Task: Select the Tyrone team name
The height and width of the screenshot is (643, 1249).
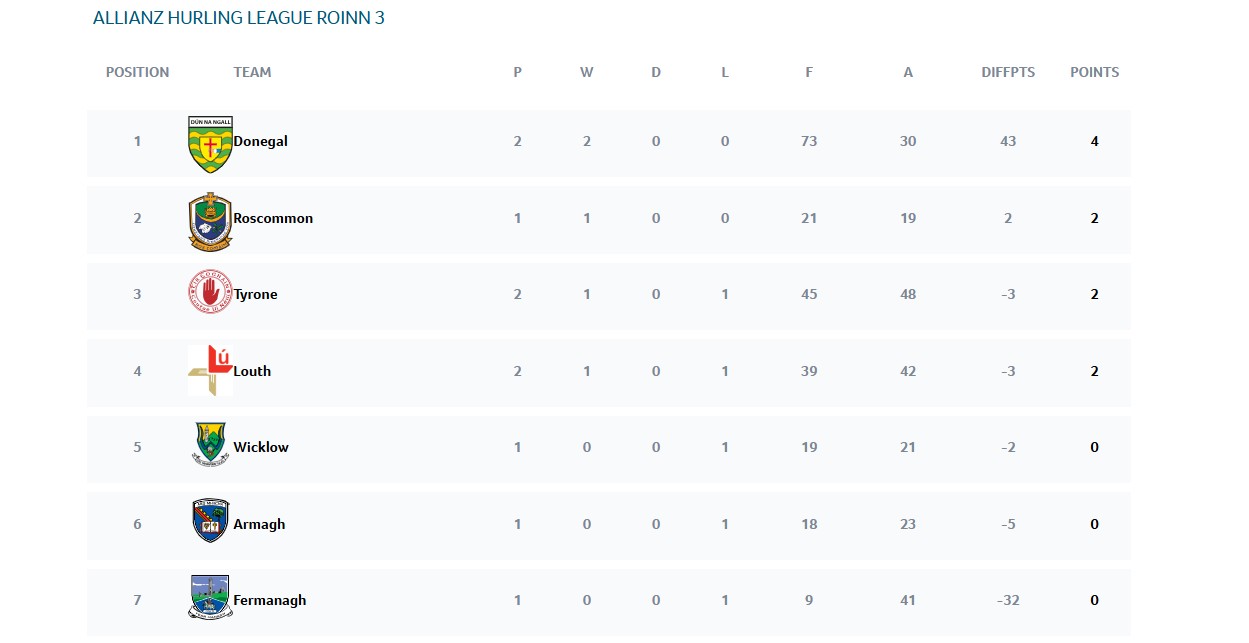Action: (x=255, y=295)
